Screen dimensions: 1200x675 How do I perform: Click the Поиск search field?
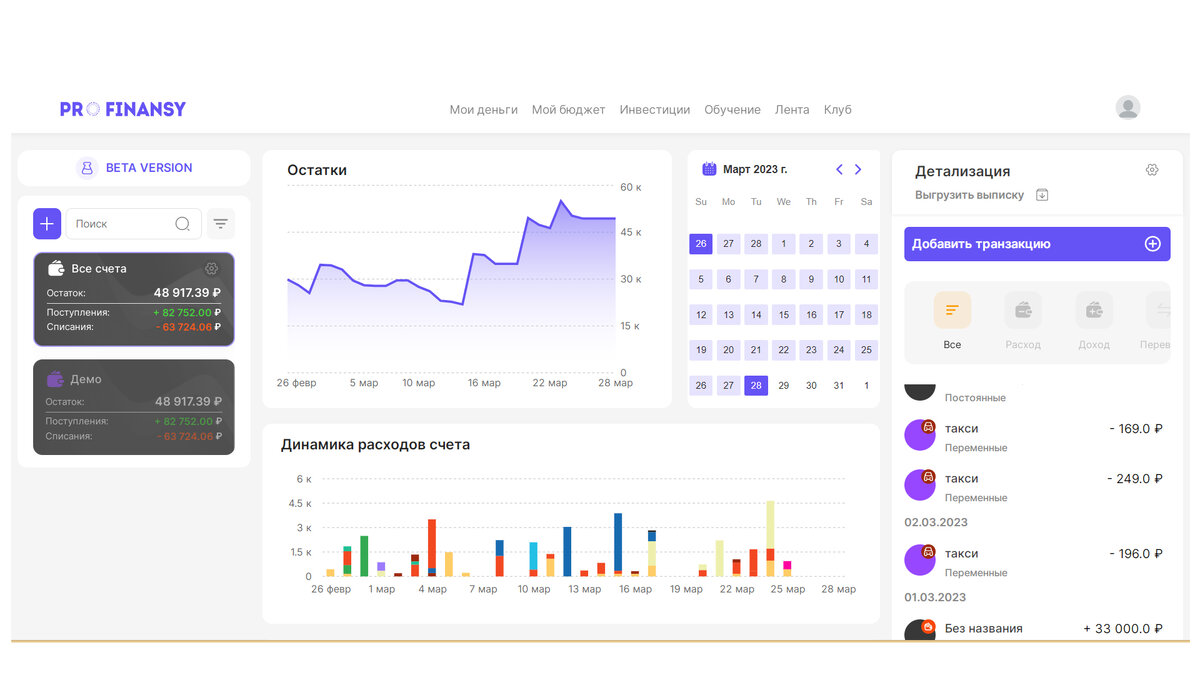pyautogui.click(x=133, y=224)
